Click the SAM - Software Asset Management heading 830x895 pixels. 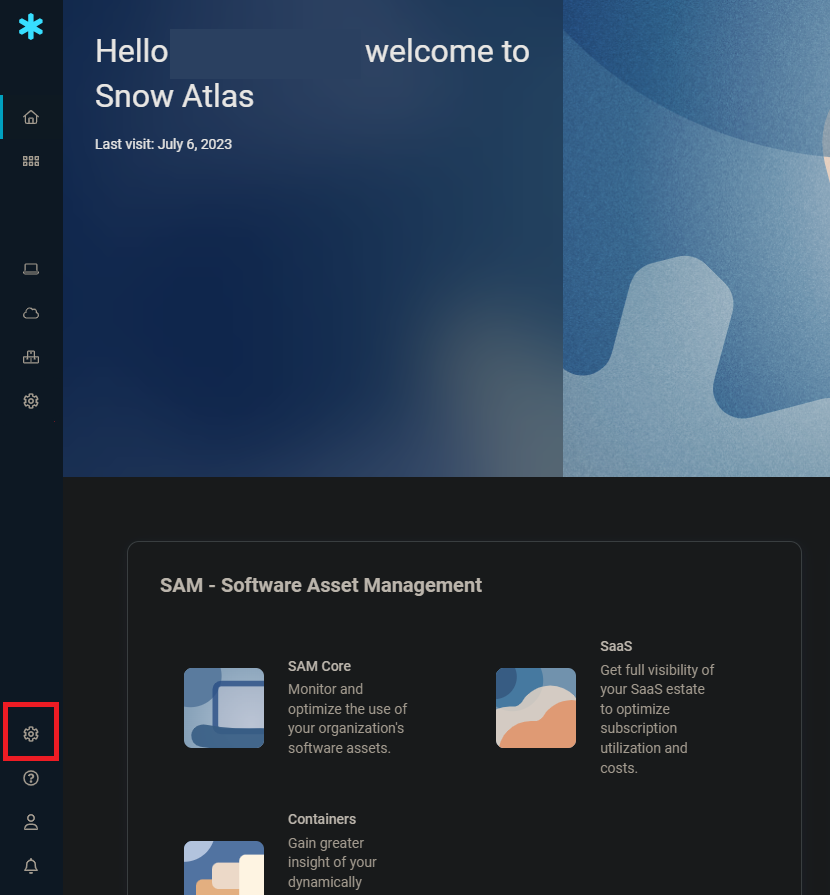[321, 585]
